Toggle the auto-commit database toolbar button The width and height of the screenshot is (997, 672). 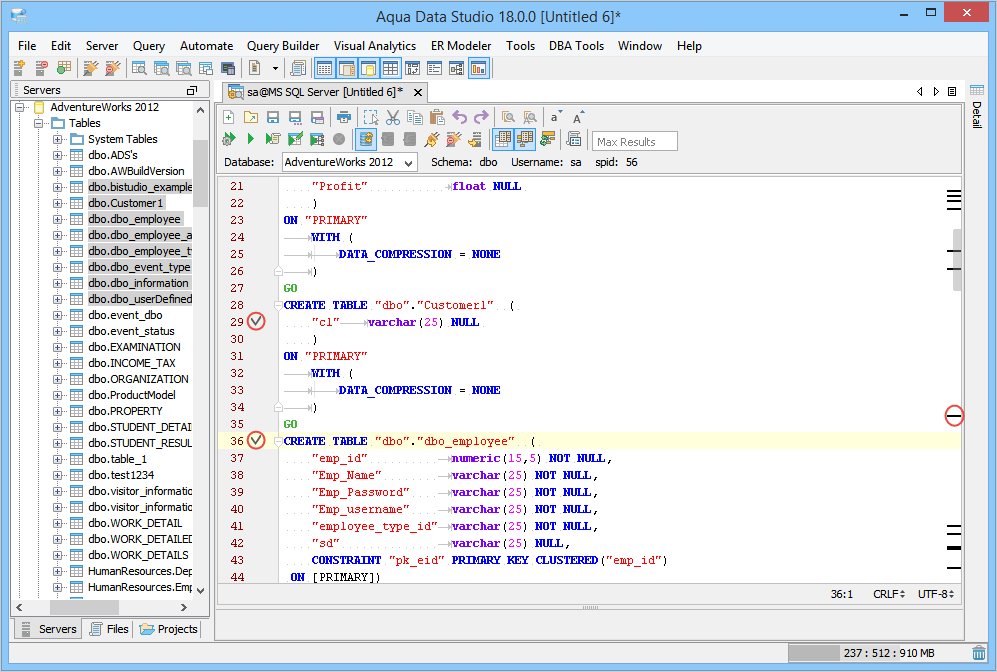366,139
